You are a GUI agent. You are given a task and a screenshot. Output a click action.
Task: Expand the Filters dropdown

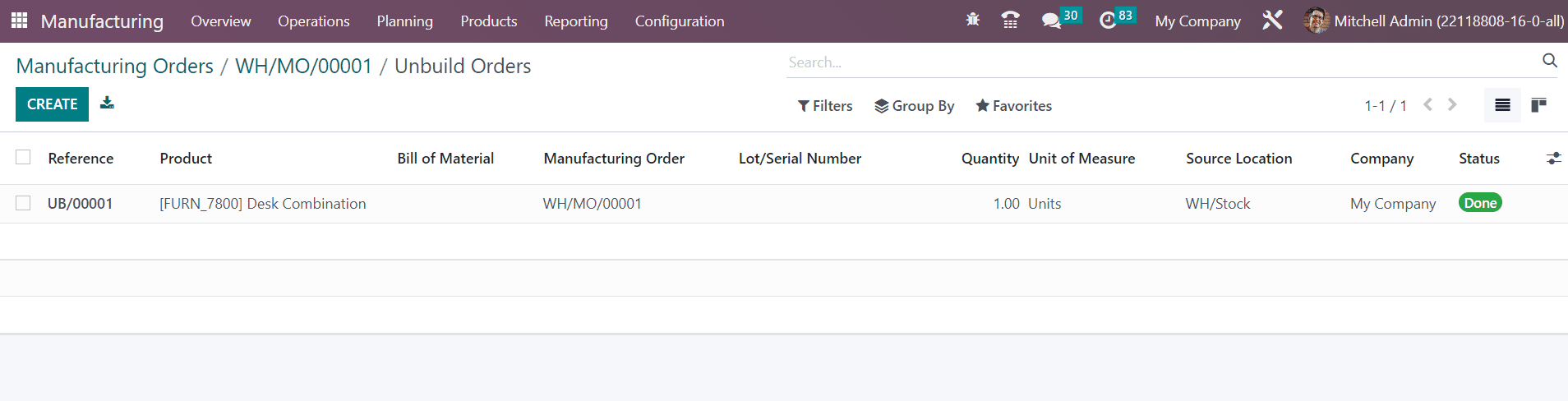click(825, 106)
